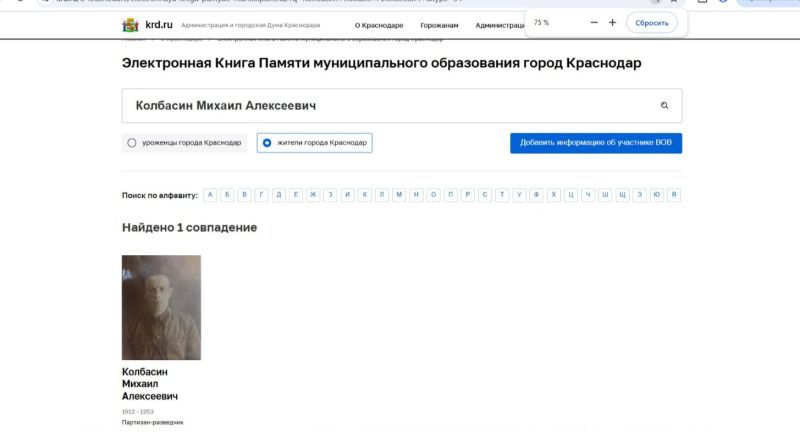Open the Колбасин Михаил Алексеевич result name link
The image size is (800, 432).
pos(149,384)
